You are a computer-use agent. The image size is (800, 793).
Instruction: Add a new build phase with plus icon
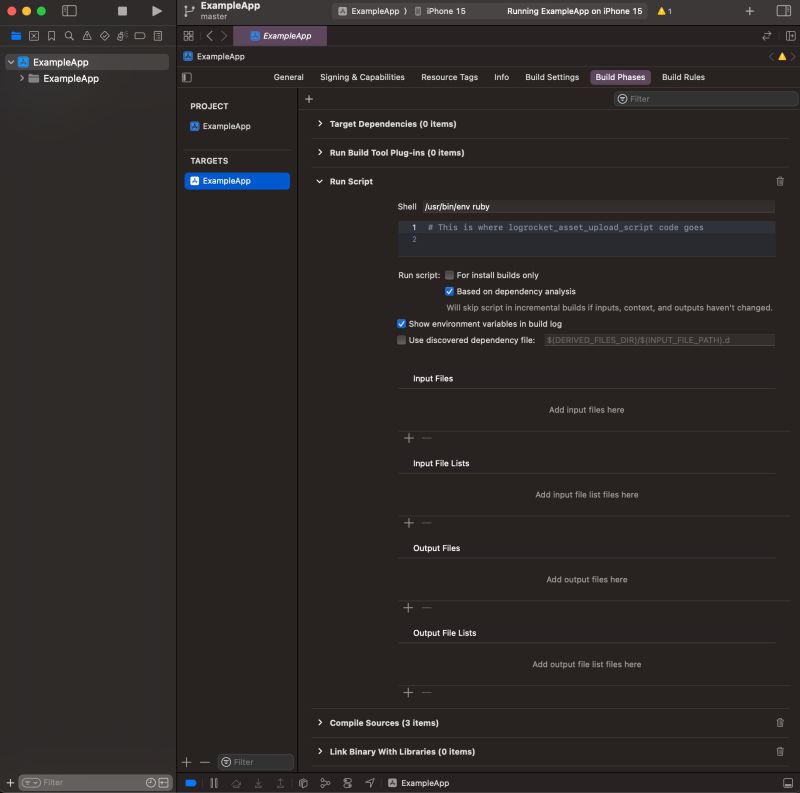[x=309, y=99]
